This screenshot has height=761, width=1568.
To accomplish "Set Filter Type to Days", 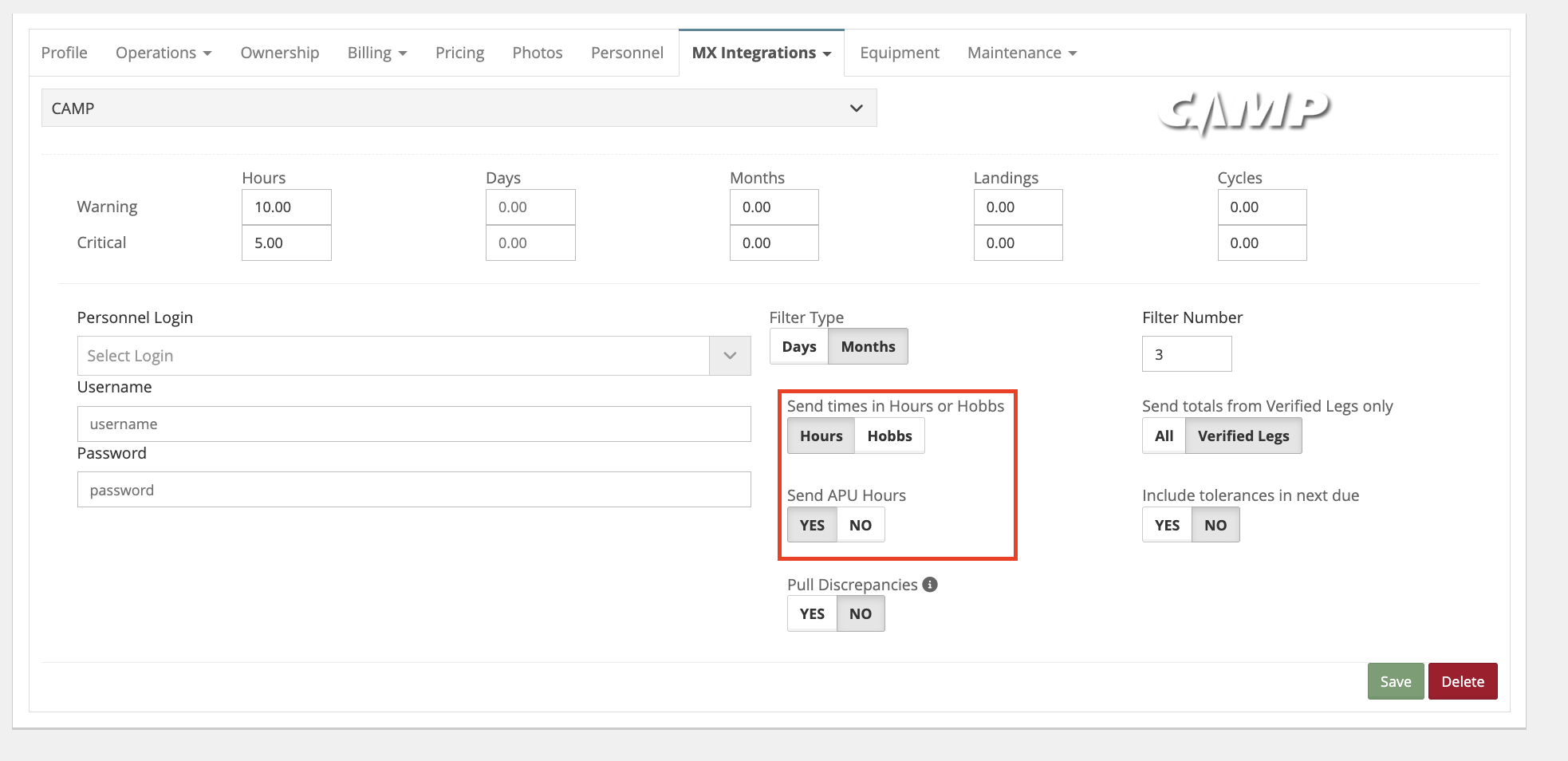I will 798,347.
